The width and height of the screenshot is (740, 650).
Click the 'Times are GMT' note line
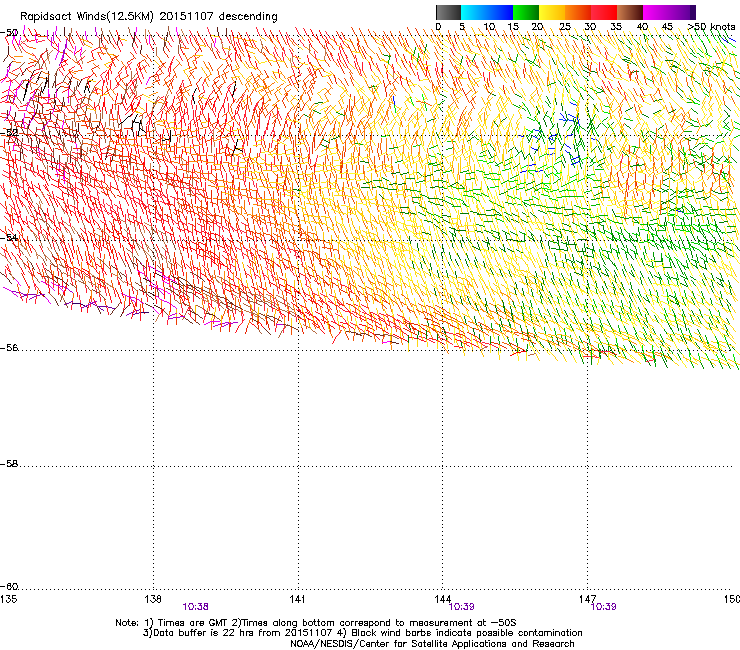[x=316, y=623]
